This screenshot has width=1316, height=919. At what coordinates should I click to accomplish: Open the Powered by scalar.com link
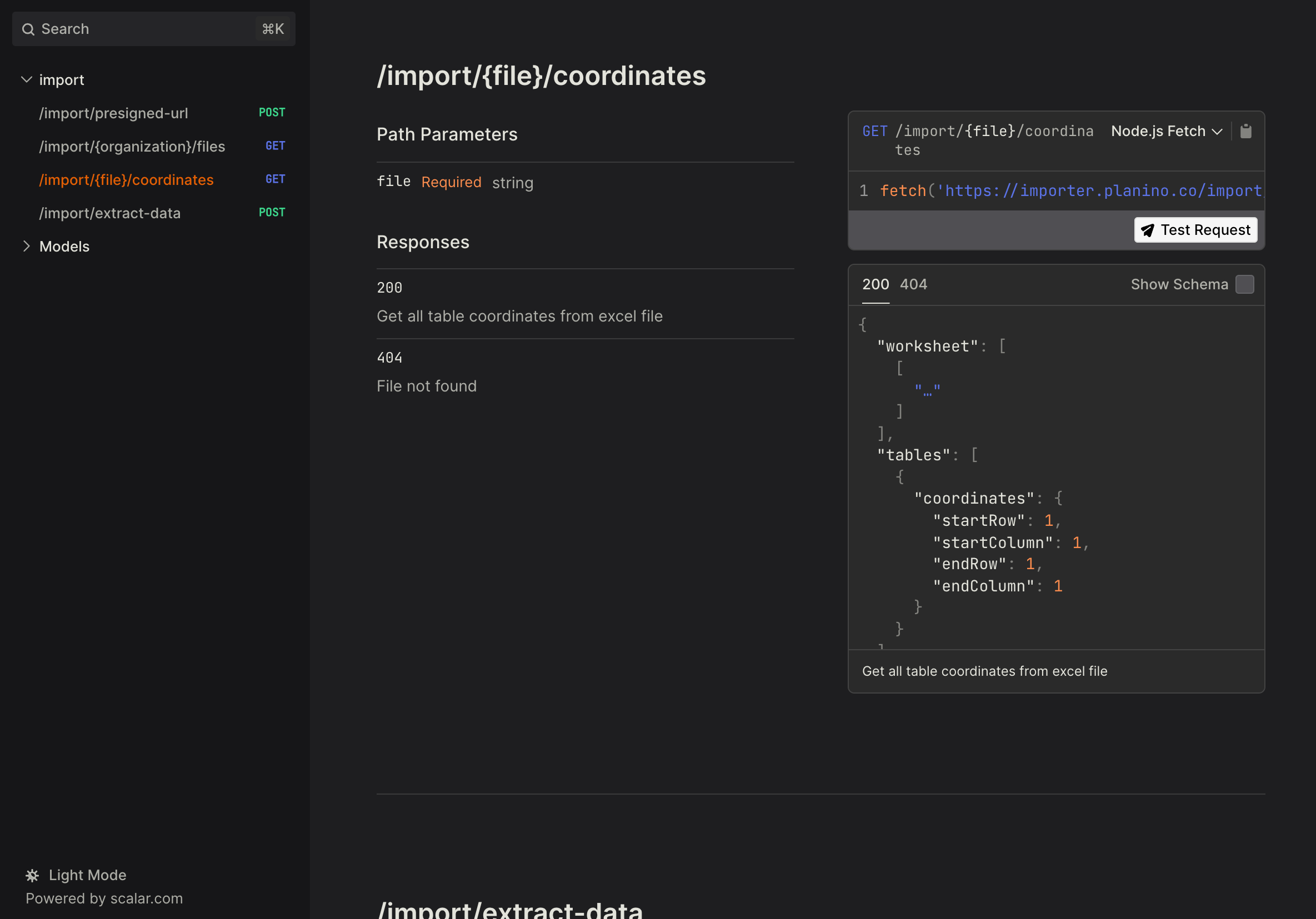click(x=104, y=898)
